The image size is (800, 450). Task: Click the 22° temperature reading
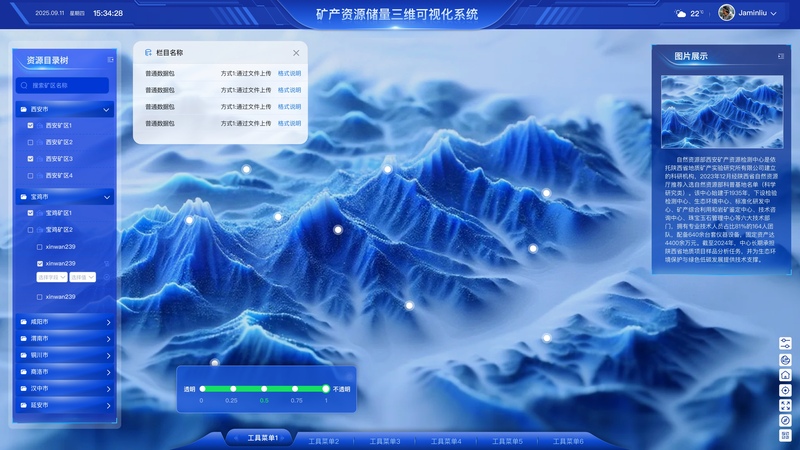696,14
